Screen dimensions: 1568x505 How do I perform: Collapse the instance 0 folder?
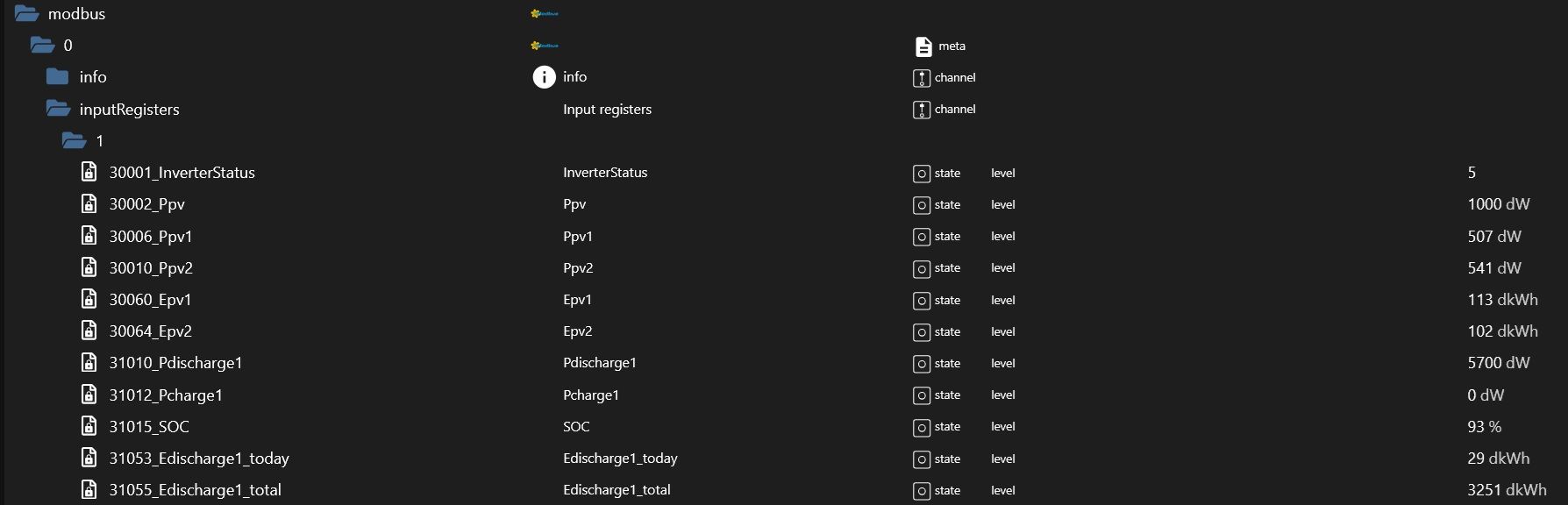point(42,45)
